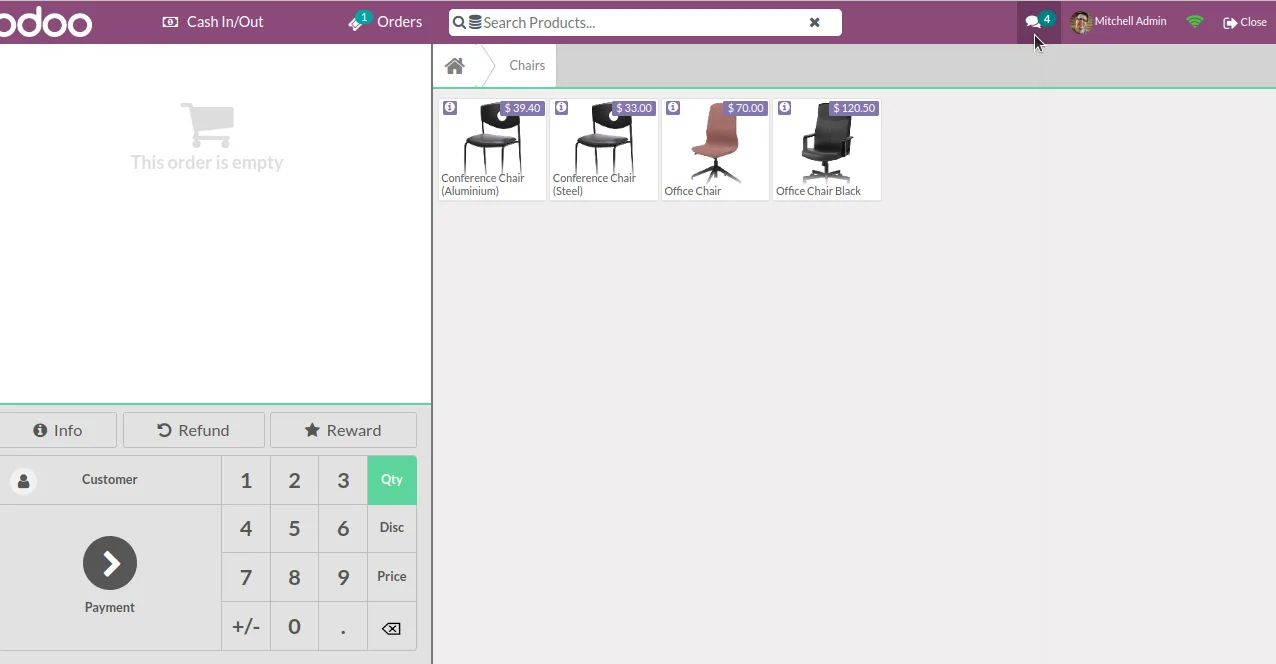Click the $ 33.00 price tag
This screenshot has height=664, width=1276.
click(634, 108)
